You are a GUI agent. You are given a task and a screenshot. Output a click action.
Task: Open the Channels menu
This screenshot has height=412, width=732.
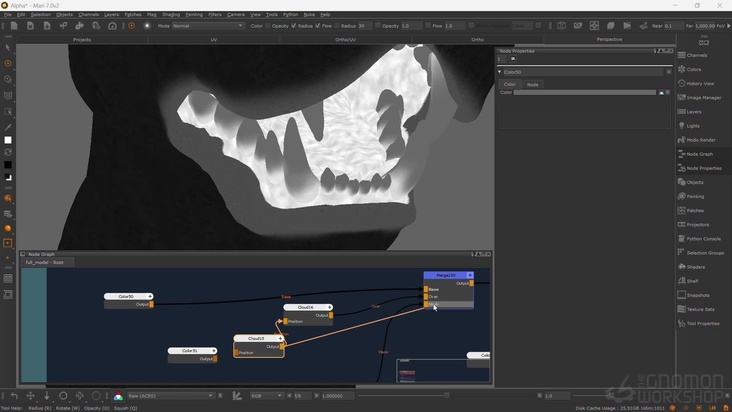89,14
